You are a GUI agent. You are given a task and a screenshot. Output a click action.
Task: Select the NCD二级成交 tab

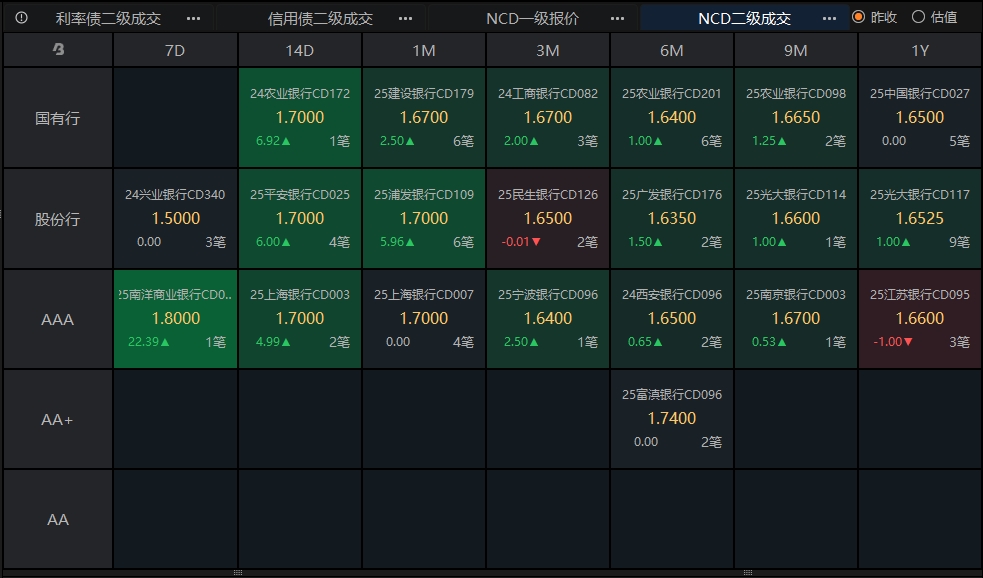pyautogui.click(x=744, y=19)
